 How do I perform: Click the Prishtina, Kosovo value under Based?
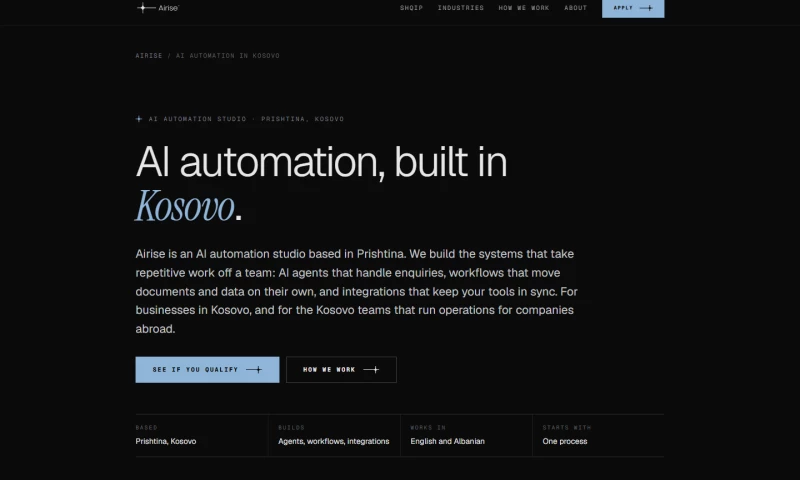166,441
